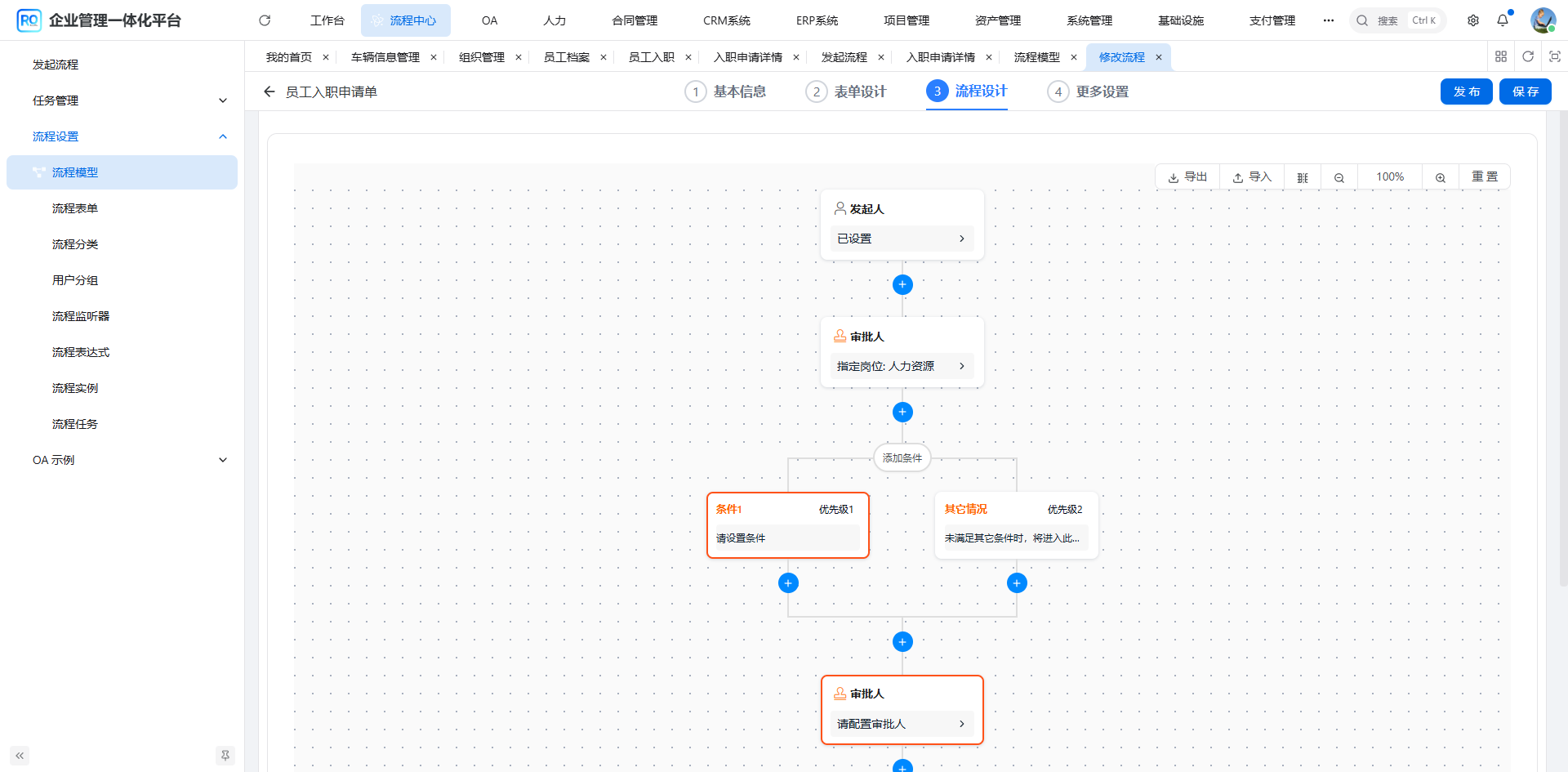Image resolution: width=1568 pixels, height=772 pixels.
Task: Add a node after the condition branches merge
Action: click(902, 641)
